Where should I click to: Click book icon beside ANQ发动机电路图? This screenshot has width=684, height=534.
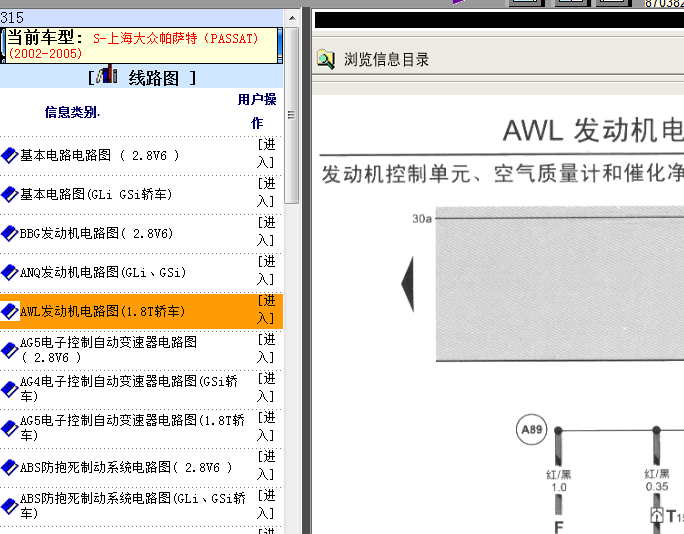[10, 272]
